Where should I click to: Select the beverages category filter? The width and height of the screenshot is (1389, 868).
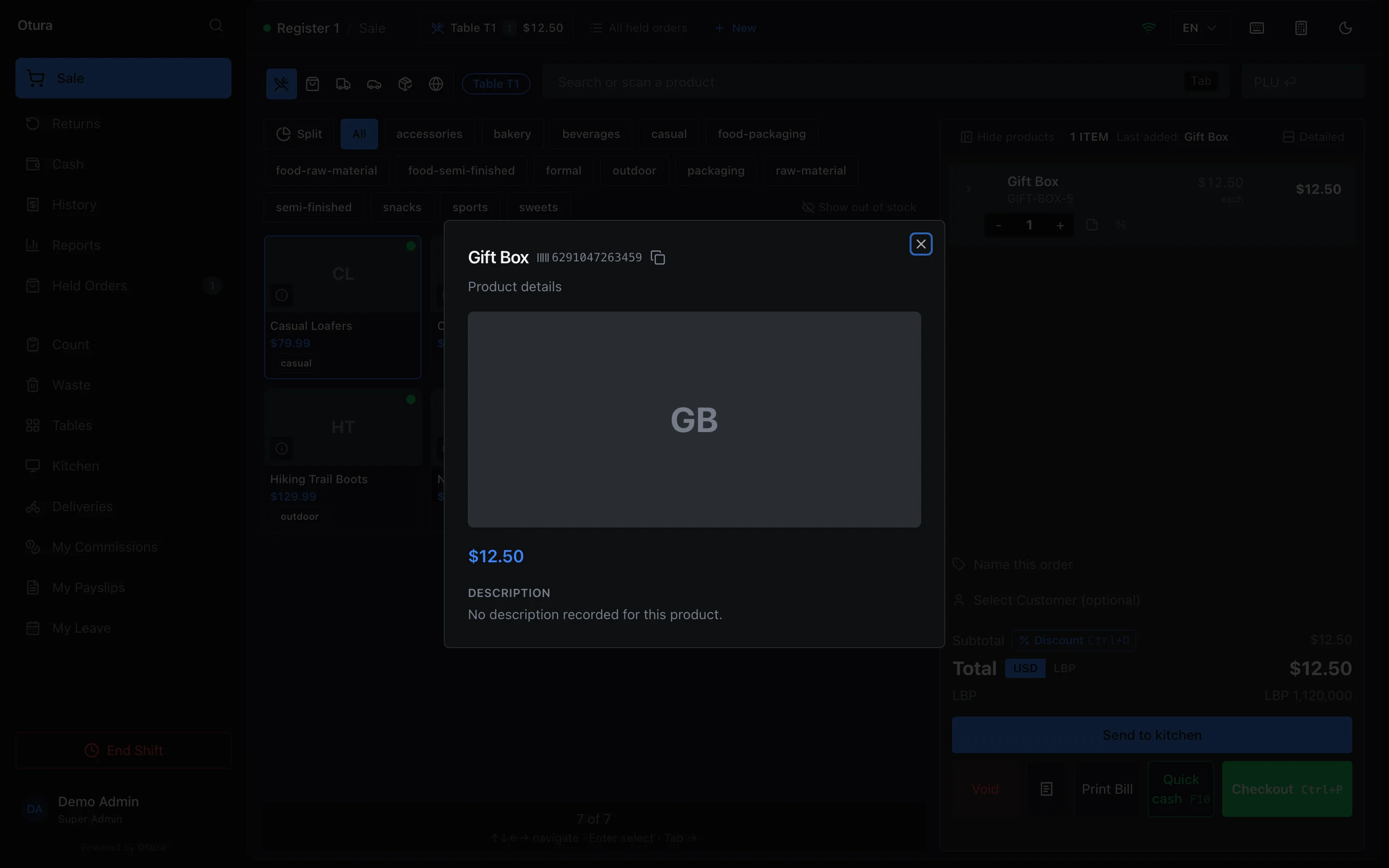(x=591, y=134)
